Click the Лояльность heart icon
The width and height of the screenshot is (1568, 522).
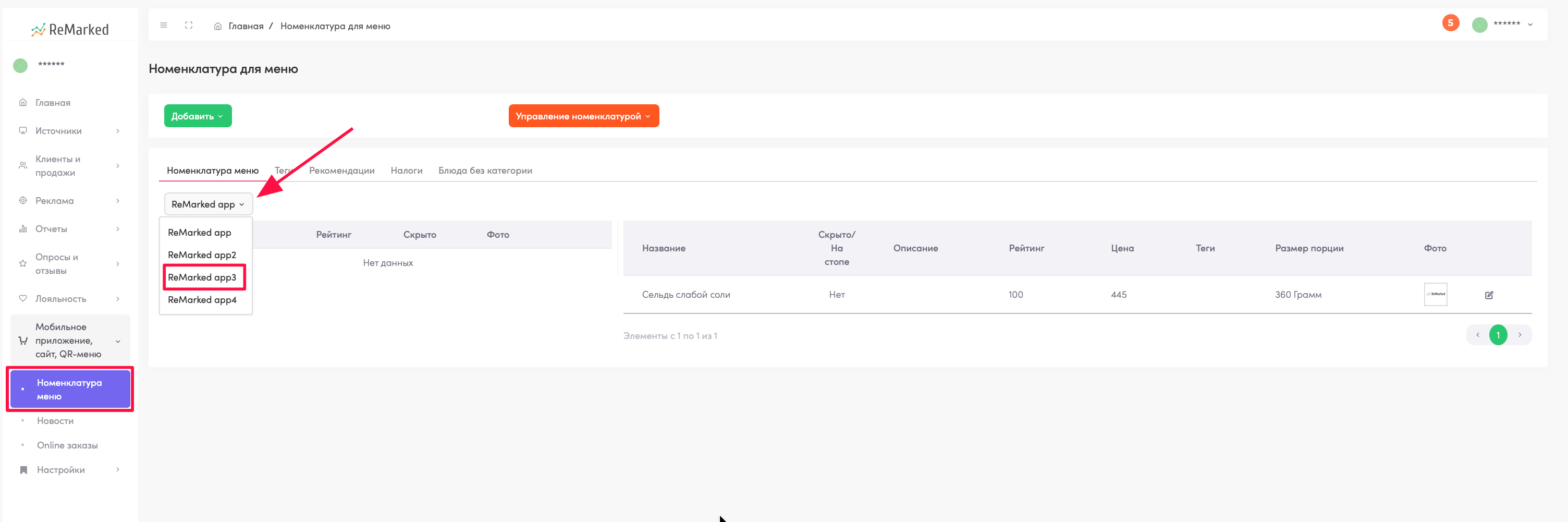click(23, 298)
